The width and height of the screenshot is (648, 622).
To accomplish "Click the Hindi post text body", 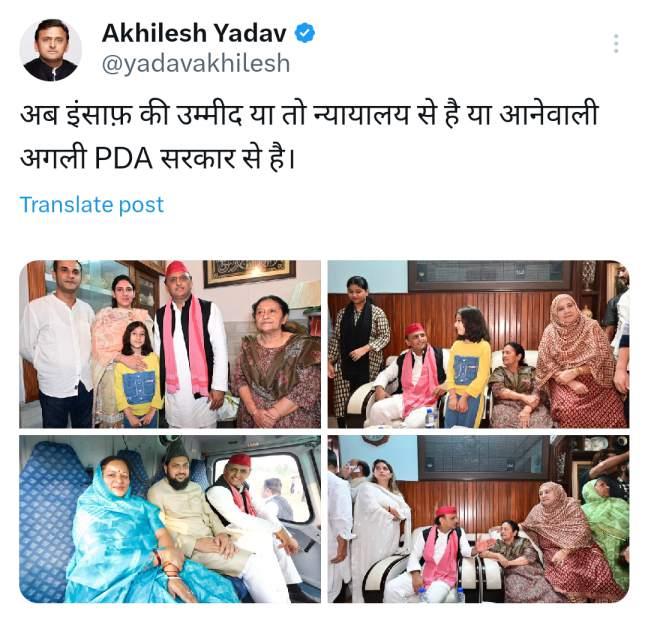I will coord(309,136).
